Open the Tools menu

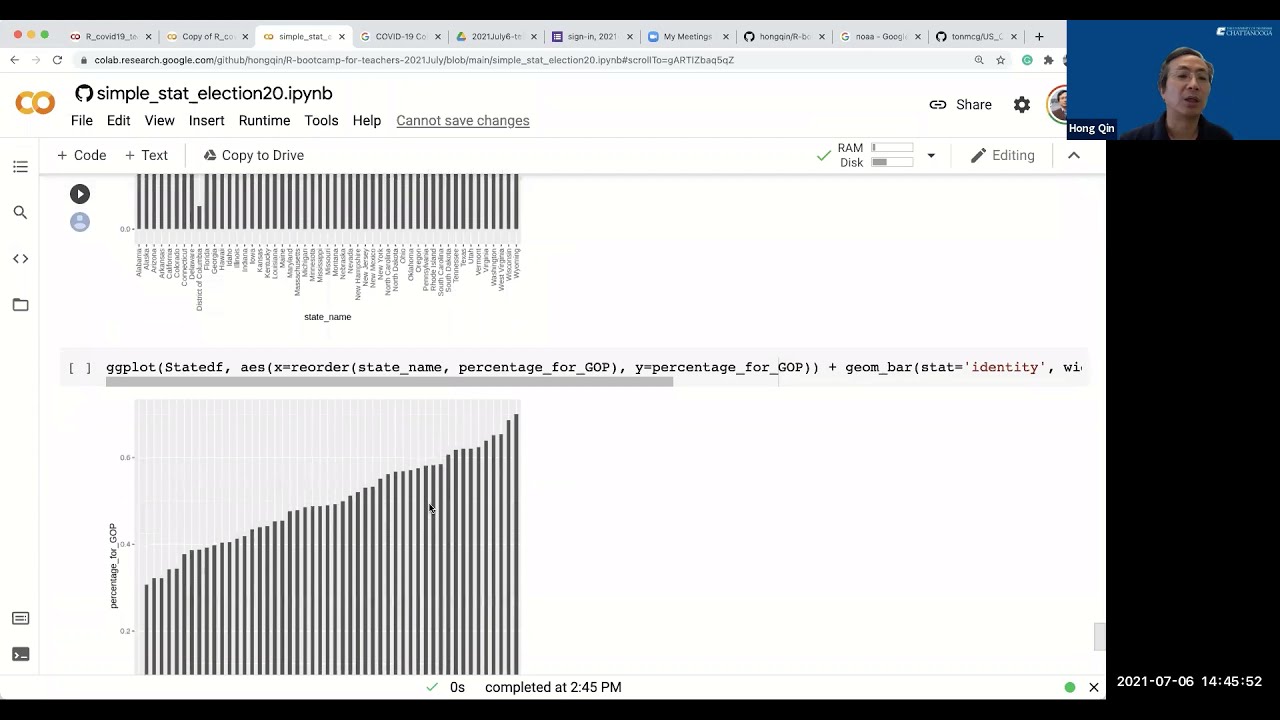(x=321, y=121)
